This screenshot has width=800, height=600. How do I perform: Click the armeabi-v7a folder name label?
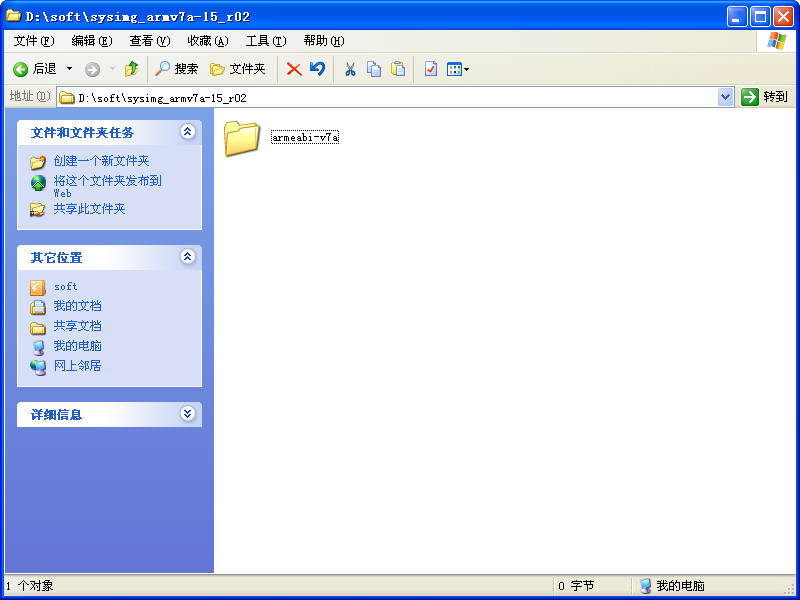click(305, 137)
